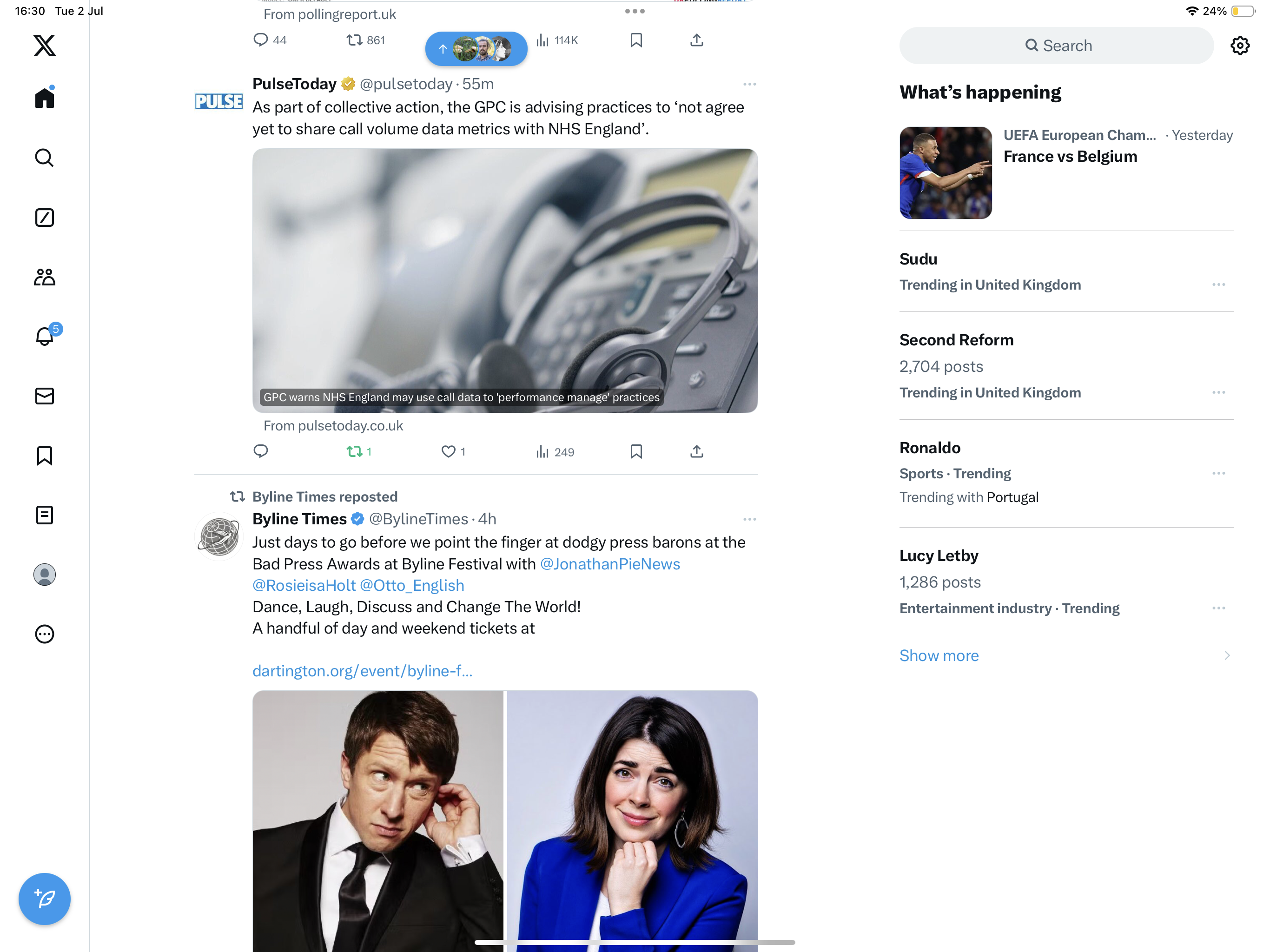Open trends settings gear icon

point(1240,46)
